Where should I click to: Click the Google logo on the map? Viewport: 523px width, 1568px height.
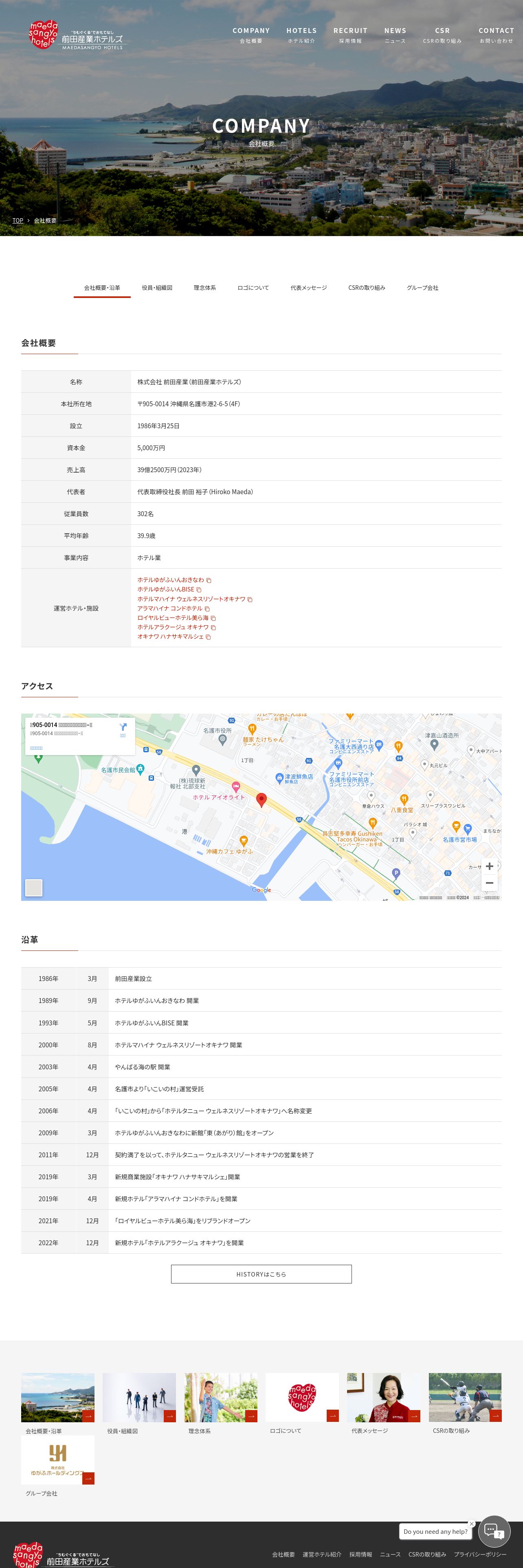pyautogui.click(x=262, y=890)
